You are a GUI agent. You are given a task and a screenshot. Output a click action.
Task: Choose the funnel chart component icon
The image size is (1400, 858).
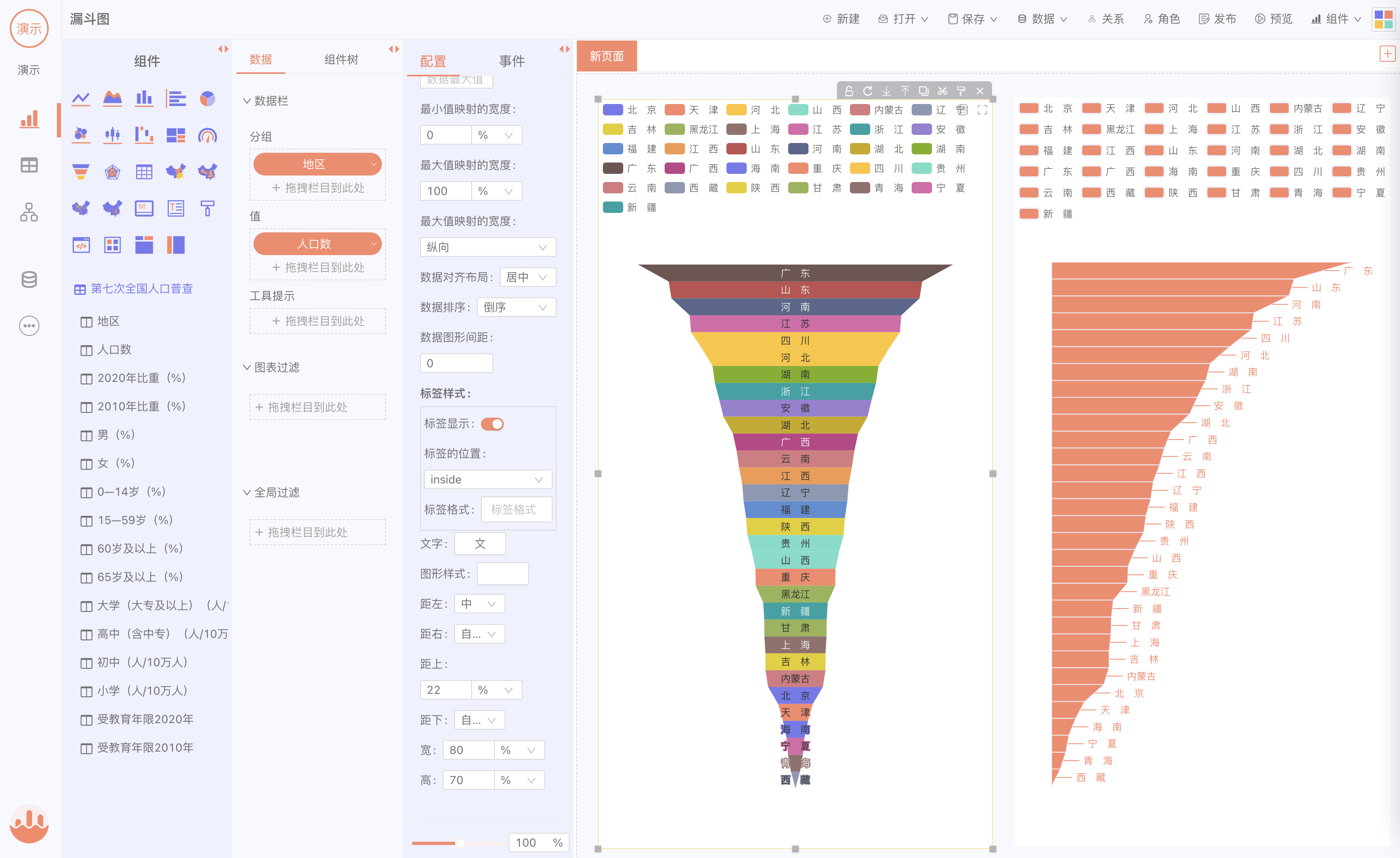(x=81, y=171)
